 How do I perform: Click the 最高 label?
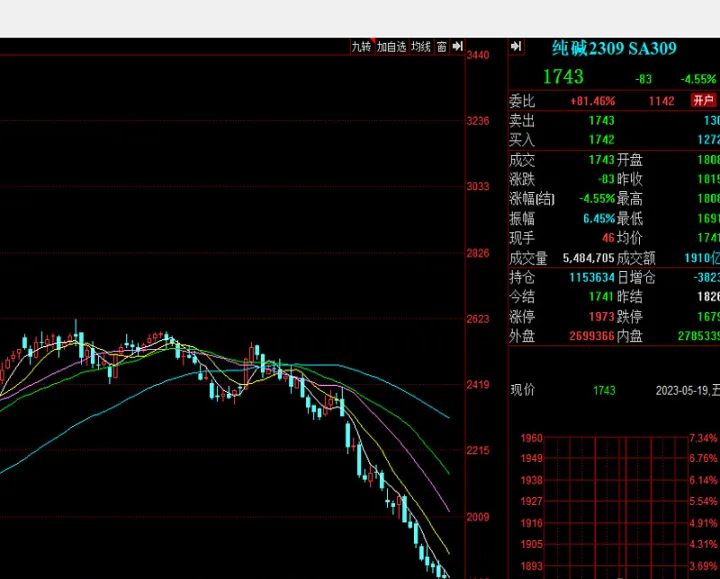click(x=630, y=199)
